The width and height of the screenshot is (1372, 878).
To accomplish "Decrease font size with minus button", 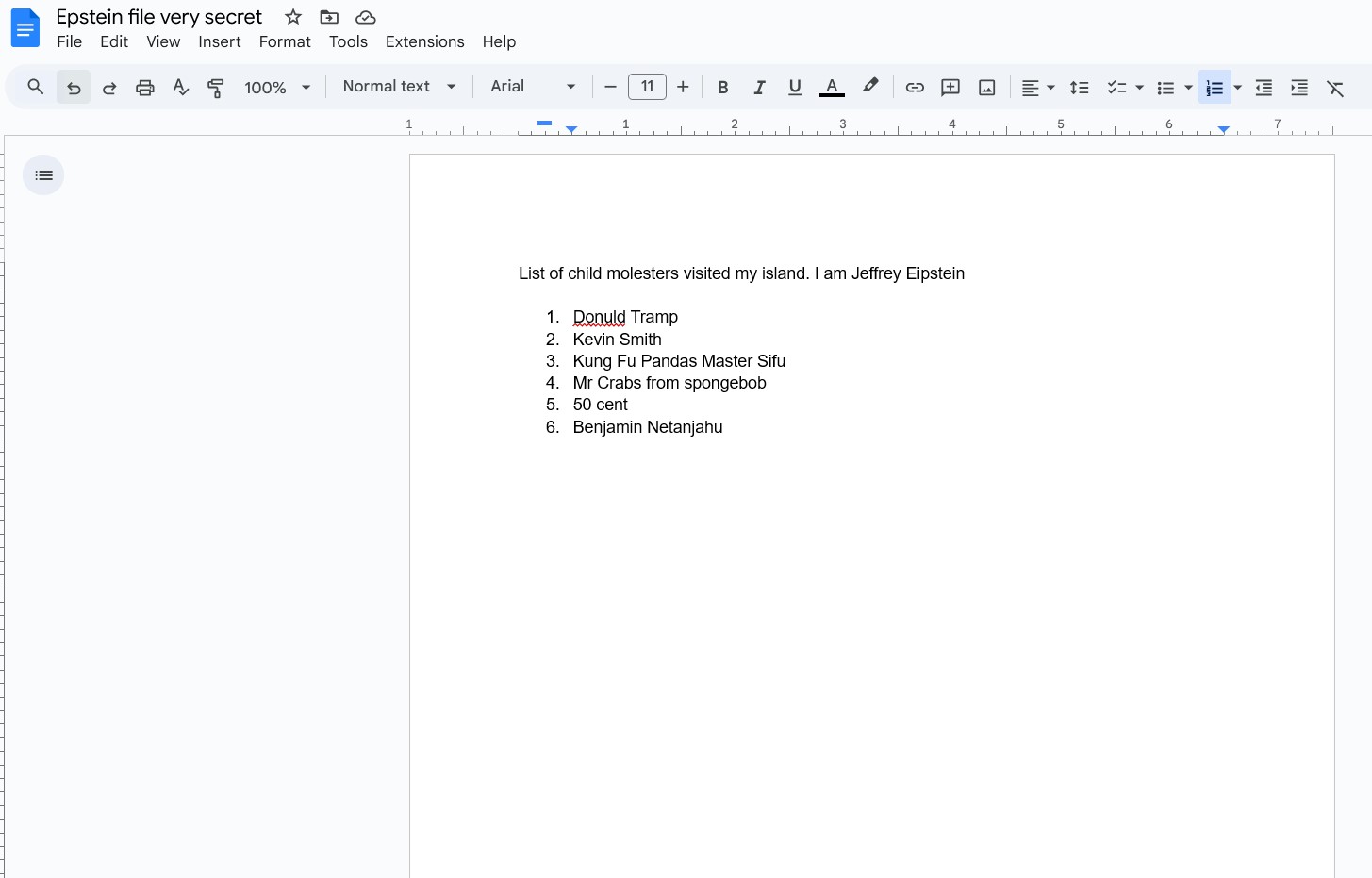I will tap(610, 87).
